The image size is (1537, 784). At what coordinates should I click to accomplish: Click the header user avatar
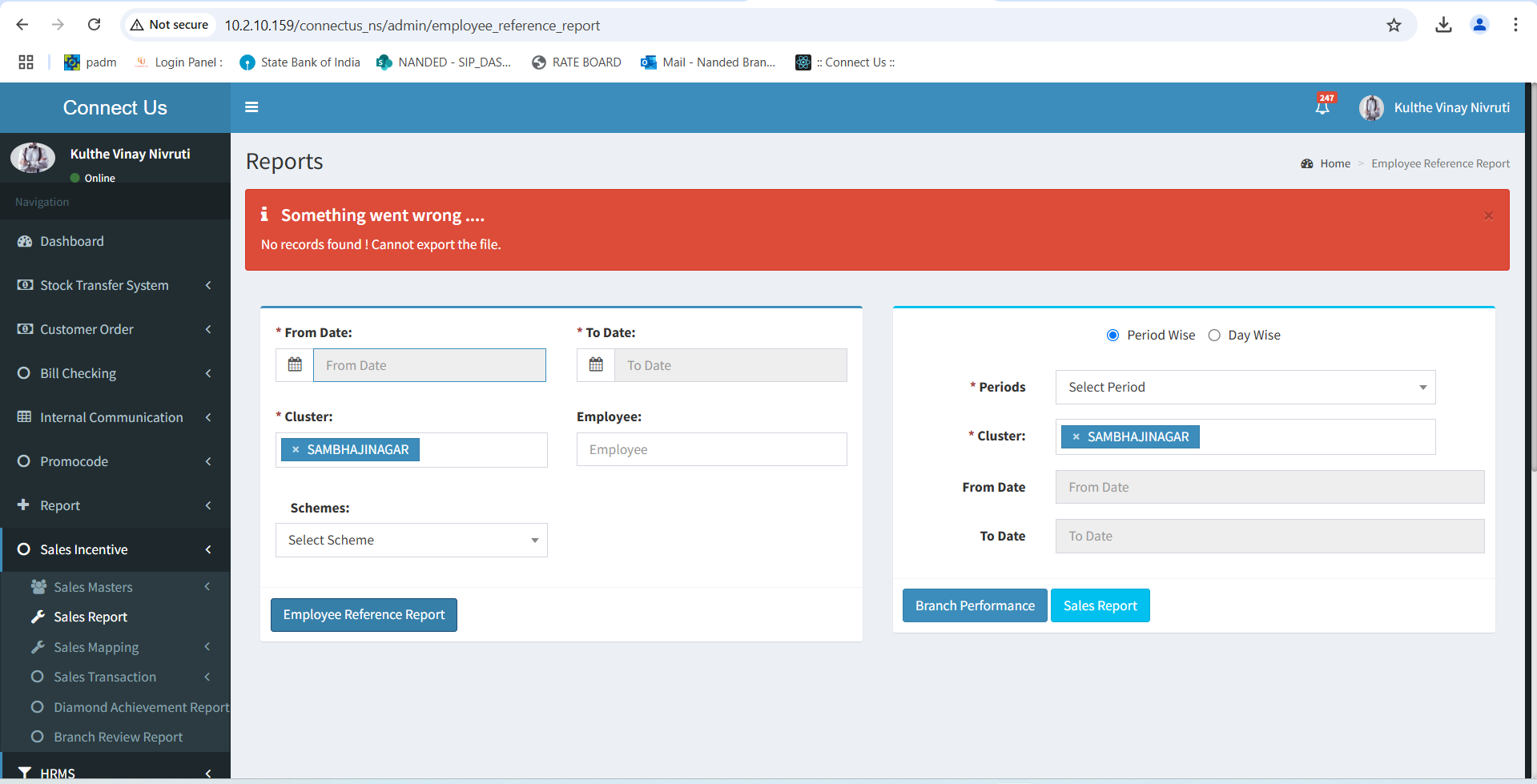click(x=1371, y=107)
